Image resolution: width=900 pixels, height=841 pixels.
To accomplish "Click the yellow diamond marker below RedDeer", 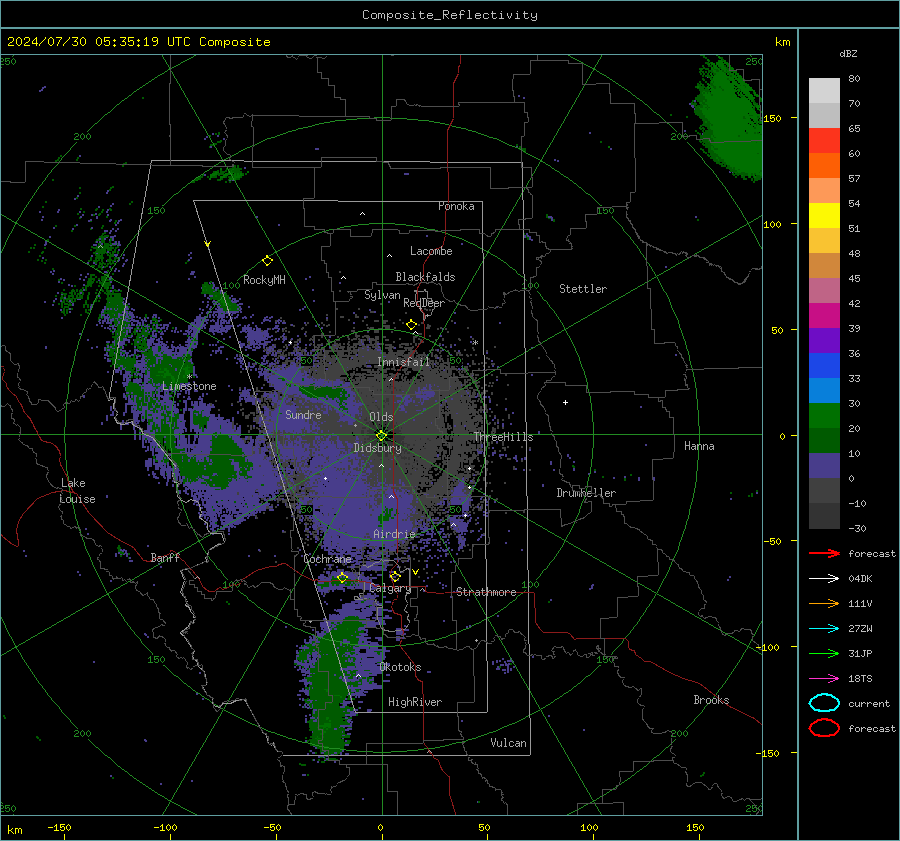I will pos(411,325).
